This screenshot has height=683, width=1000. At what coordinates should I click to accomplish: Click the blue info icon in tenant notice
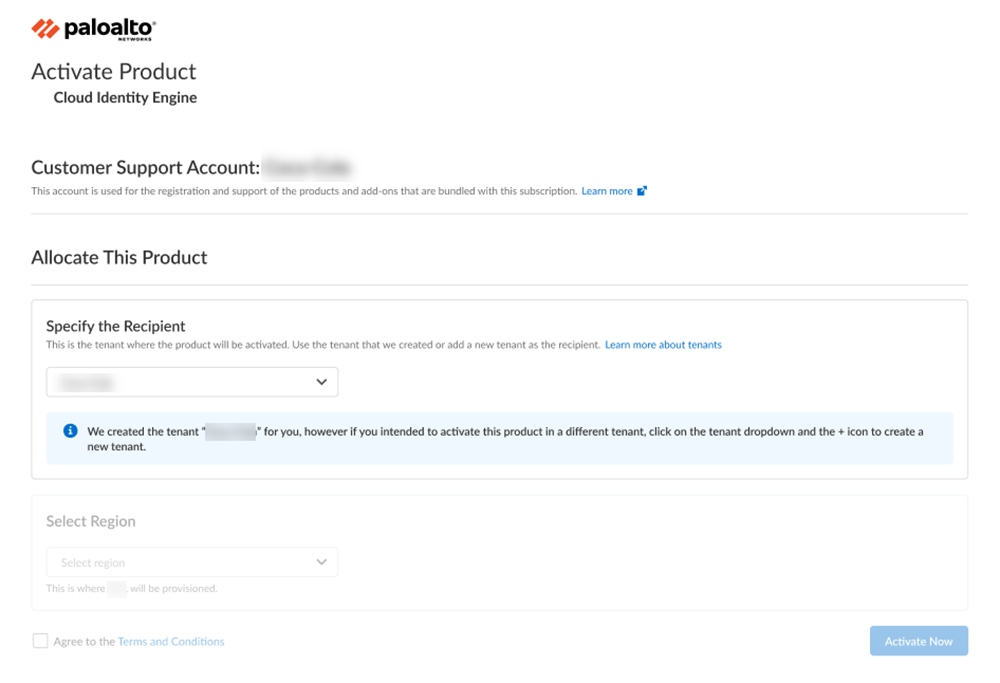[70, 431]
